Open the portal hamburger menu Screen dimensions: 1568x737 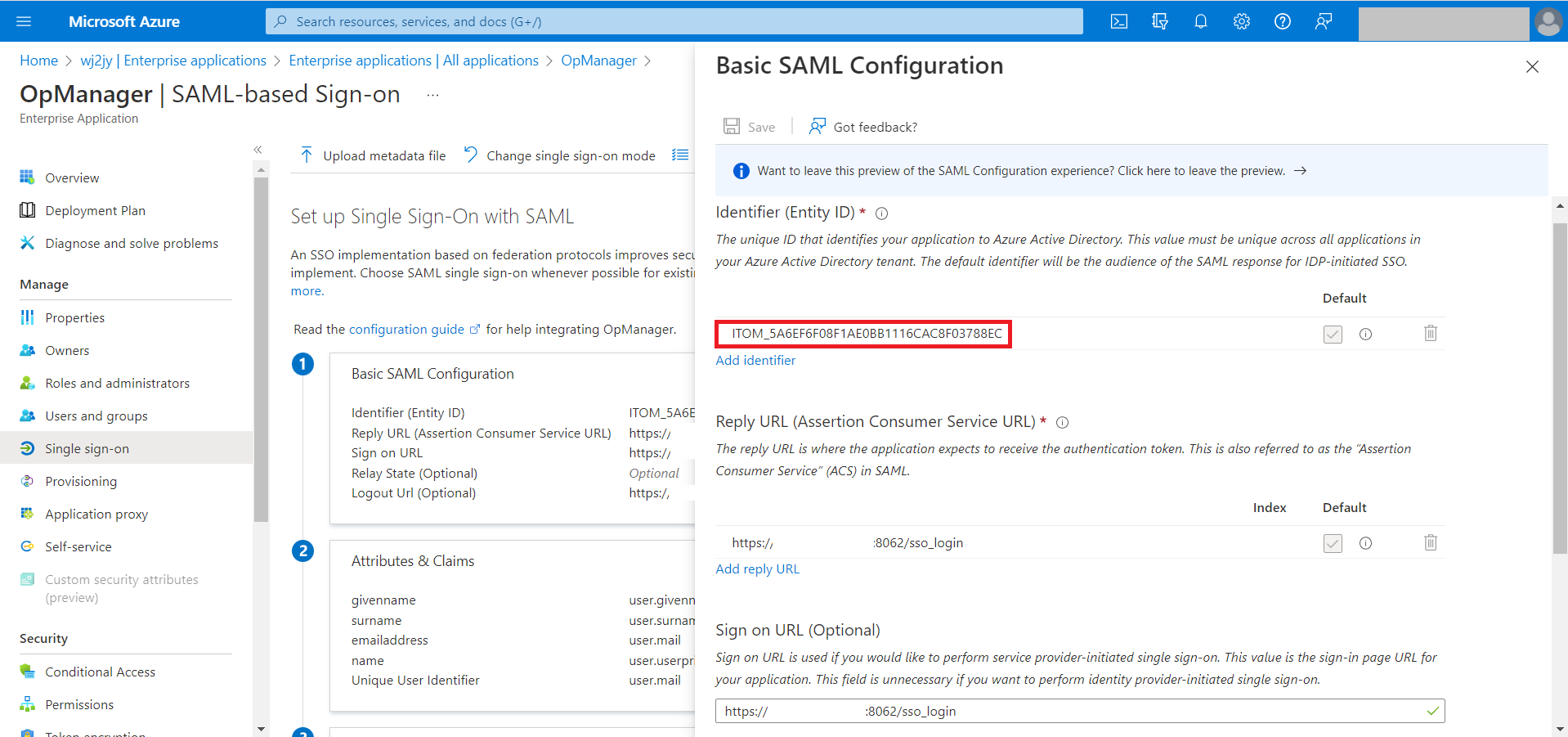coord(24,21)
